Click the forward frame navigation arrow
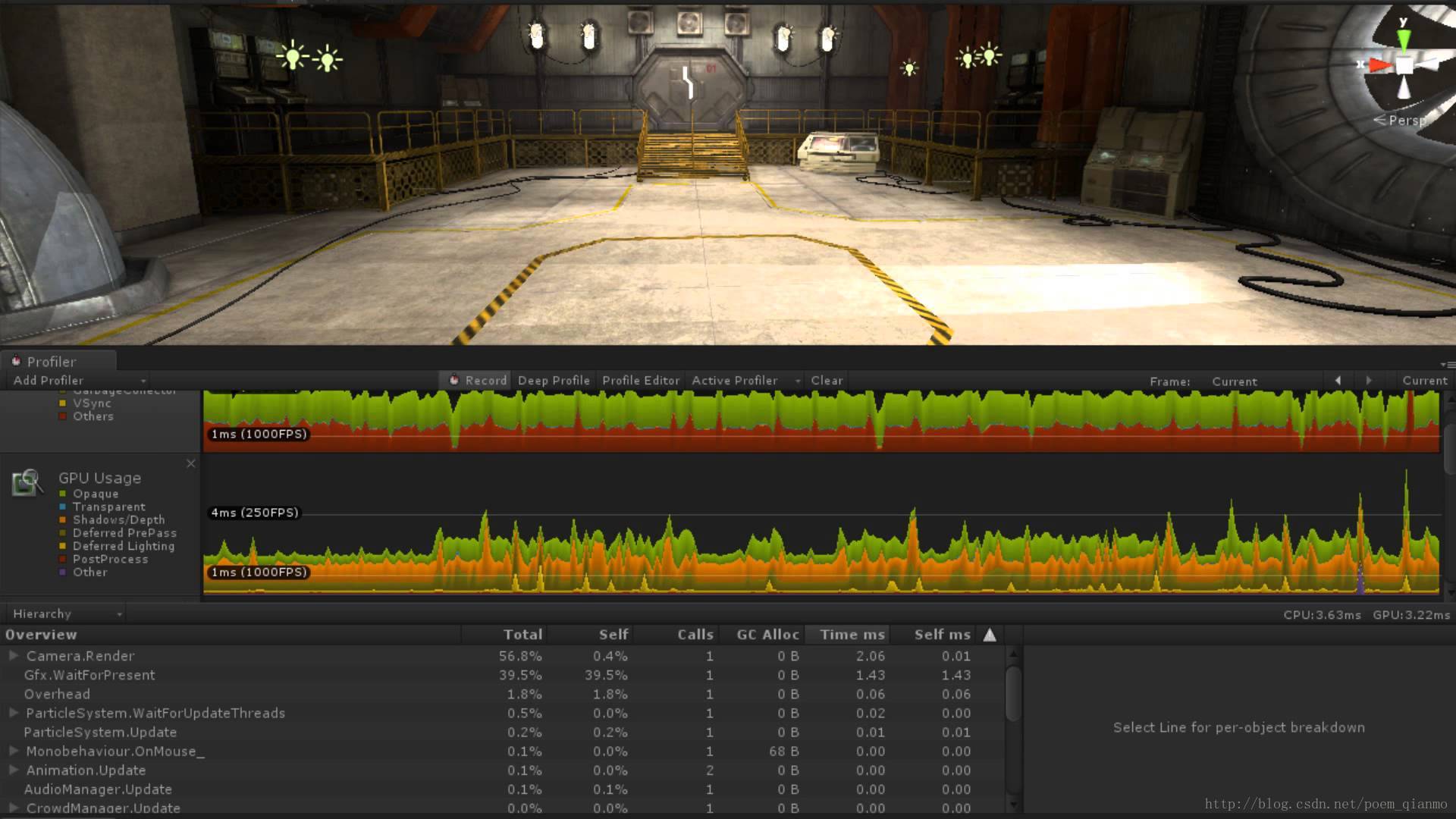 click(1368, 380)
